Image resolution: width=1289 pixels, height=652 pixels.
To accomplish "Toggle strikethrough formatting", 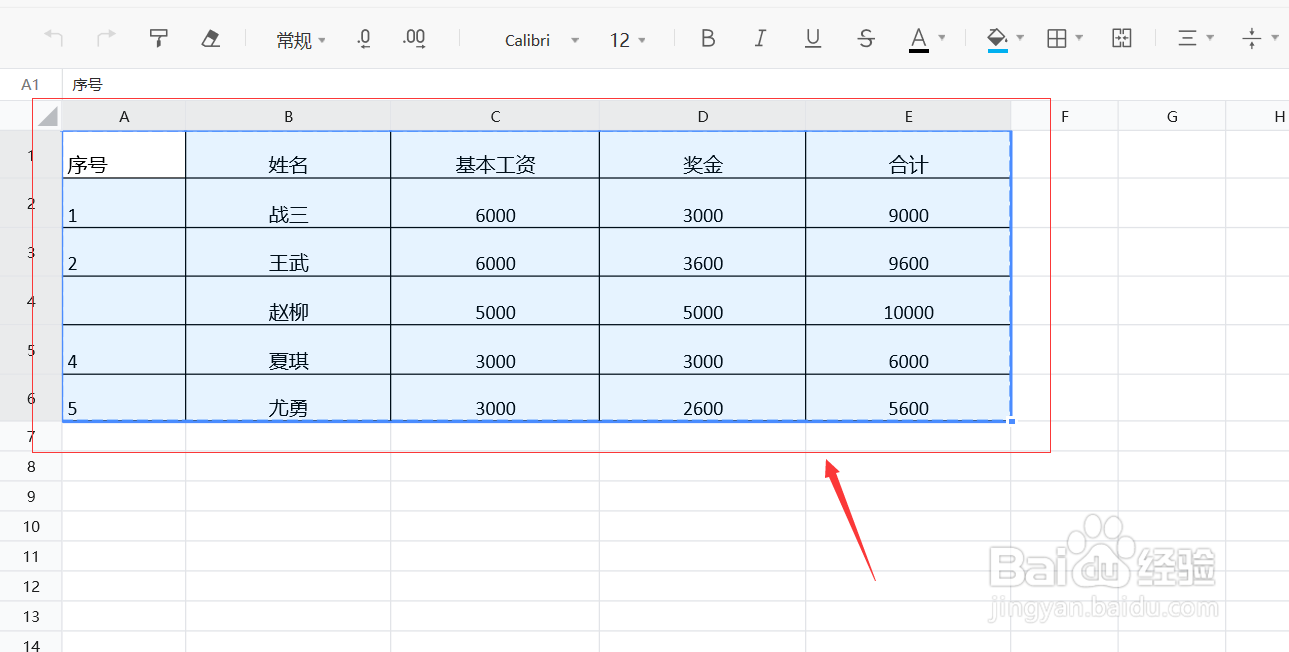I will pos(865,38).
